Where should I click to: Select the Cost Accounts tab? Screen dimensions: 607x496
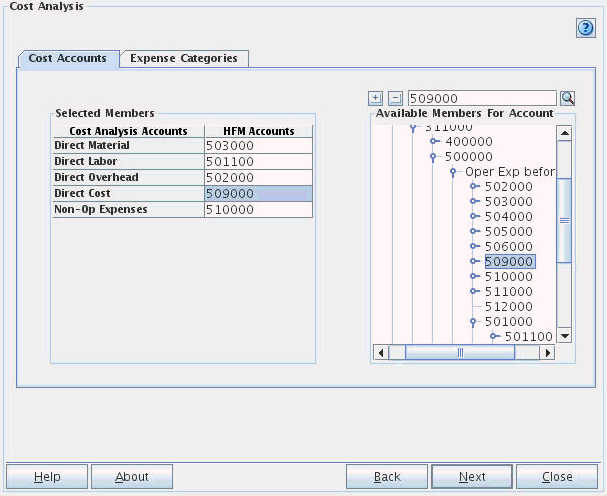click(68, 58)
